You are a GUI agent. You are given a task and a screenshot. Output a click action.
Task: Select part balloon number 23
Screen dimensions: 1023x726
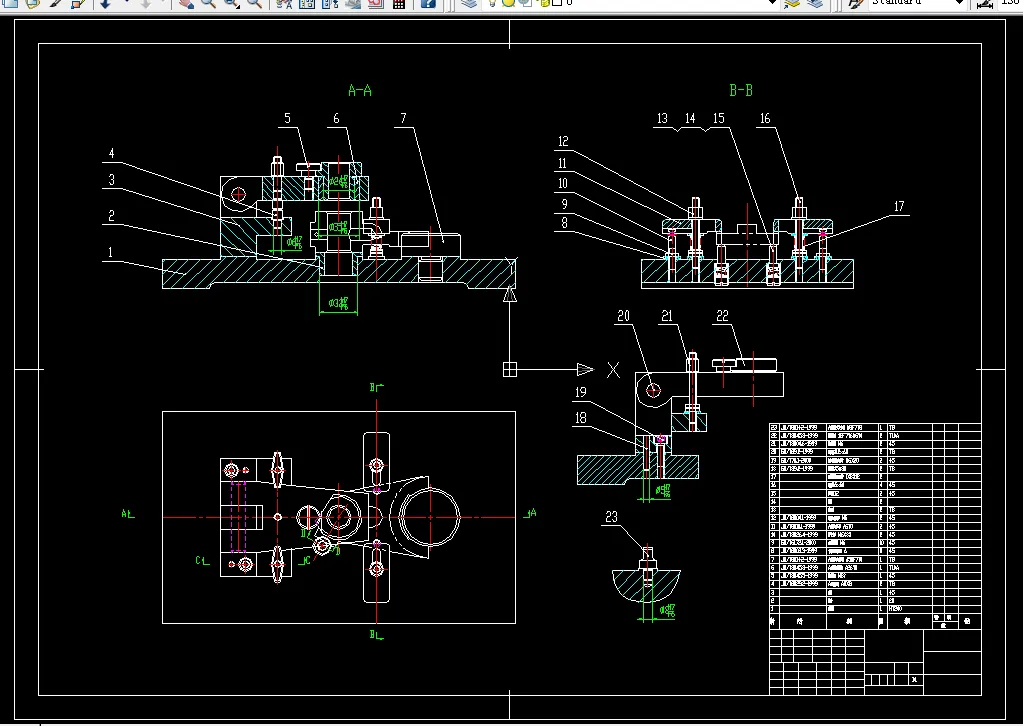pos(611,517)
